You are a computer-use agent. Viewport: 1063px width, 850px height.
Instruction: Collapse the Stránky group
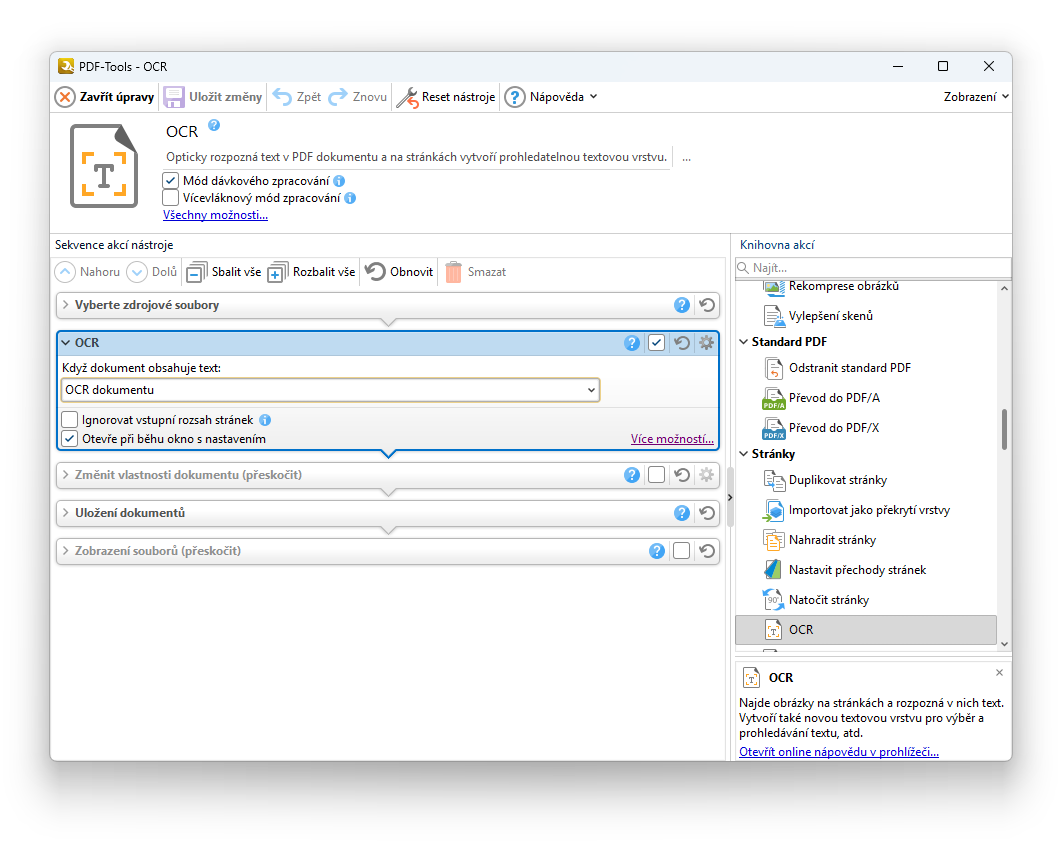pos(744,453)
